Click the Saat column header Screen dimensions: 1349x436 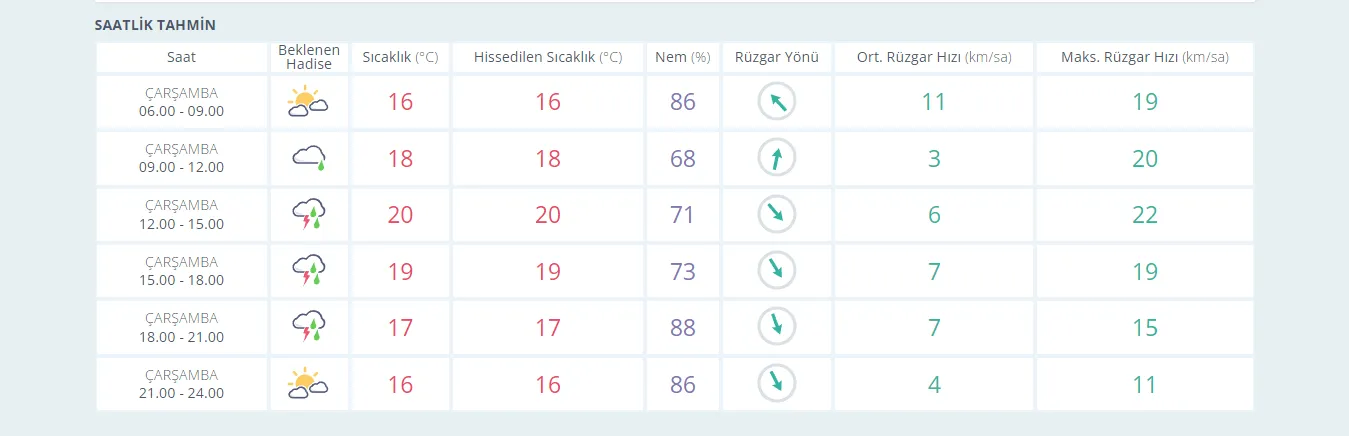[x=181, y=57]
